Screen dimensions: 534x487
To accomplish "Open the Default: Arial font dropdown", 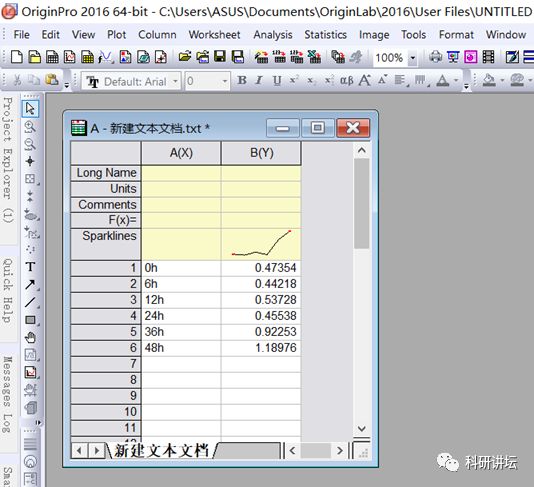I will pyautogui.click(x=175, y=81).
